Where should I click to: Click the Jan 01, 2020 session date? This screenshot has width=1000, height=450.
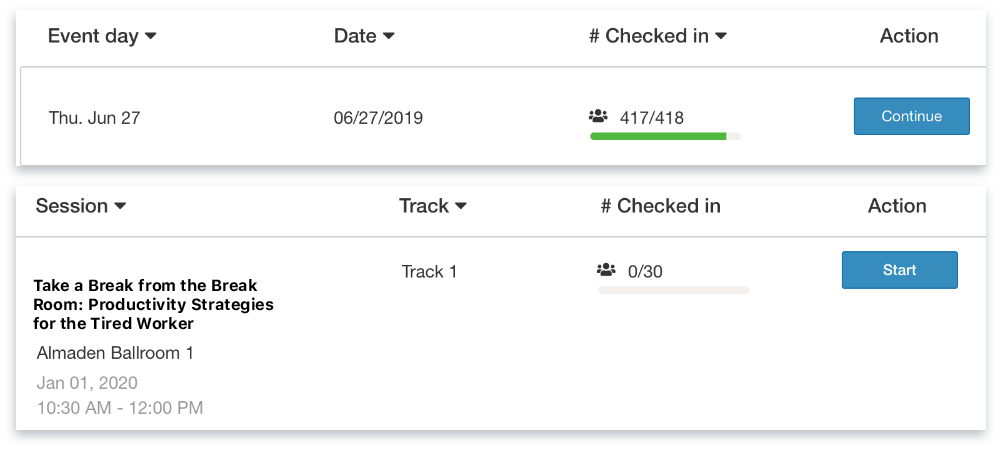(87, 383)
